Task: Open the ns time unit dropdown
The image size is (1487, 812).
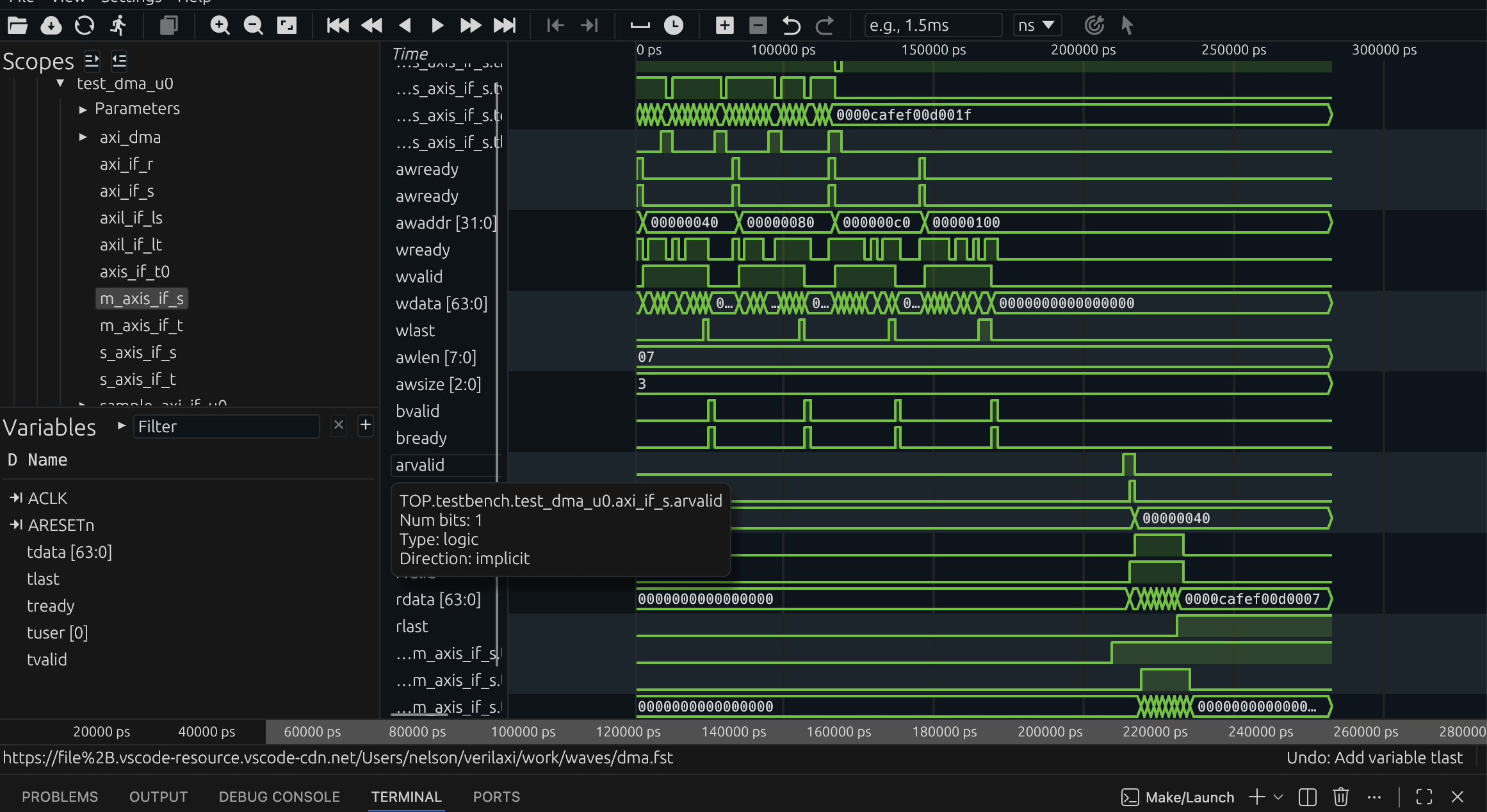Action: 1037,26
